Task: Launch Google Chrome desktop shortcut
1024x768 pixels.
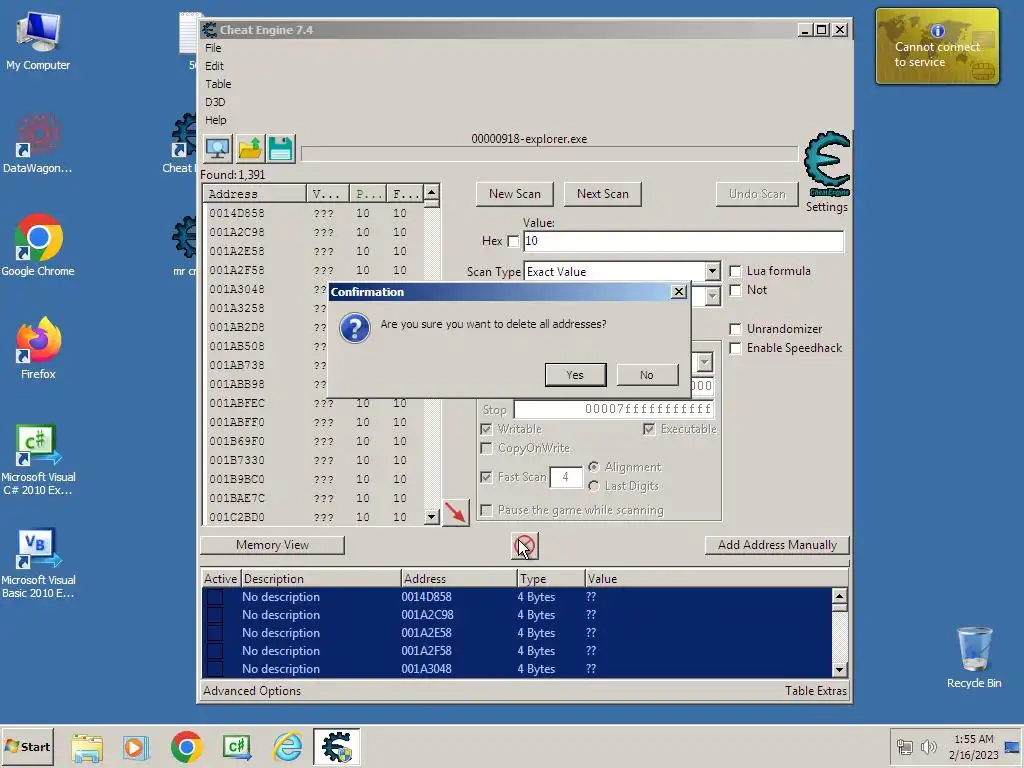Action: 38,246
